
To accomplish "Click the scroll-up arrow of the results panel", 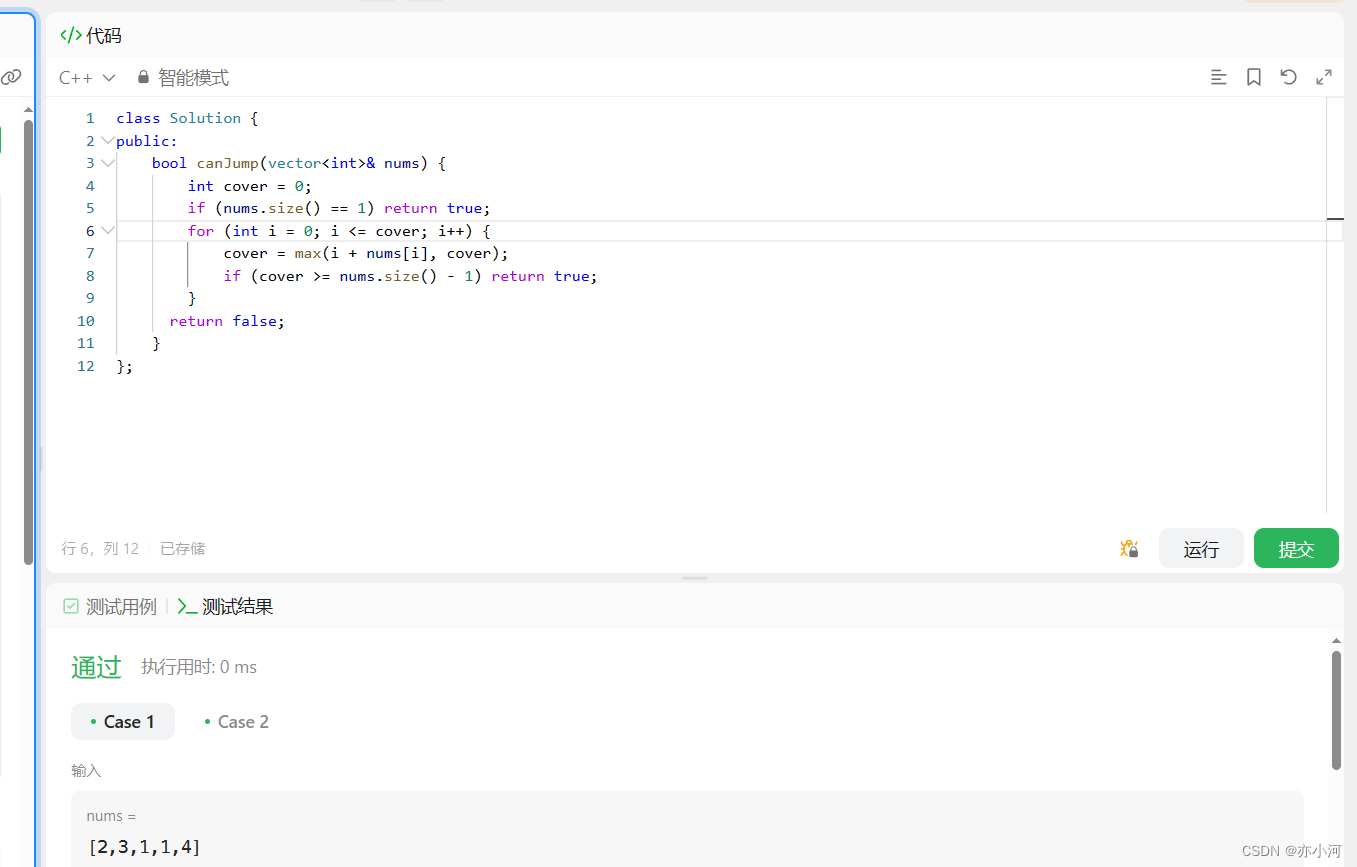I will point(1336,641).
